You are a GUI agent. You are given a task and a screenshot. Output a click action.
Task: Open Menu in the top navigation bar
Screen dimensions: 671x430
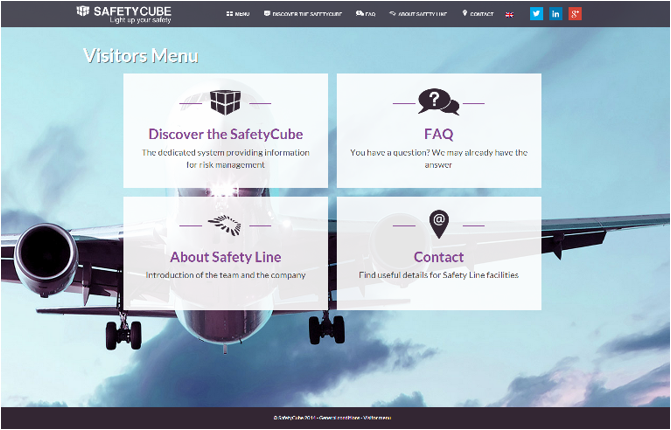coord(238,14)
